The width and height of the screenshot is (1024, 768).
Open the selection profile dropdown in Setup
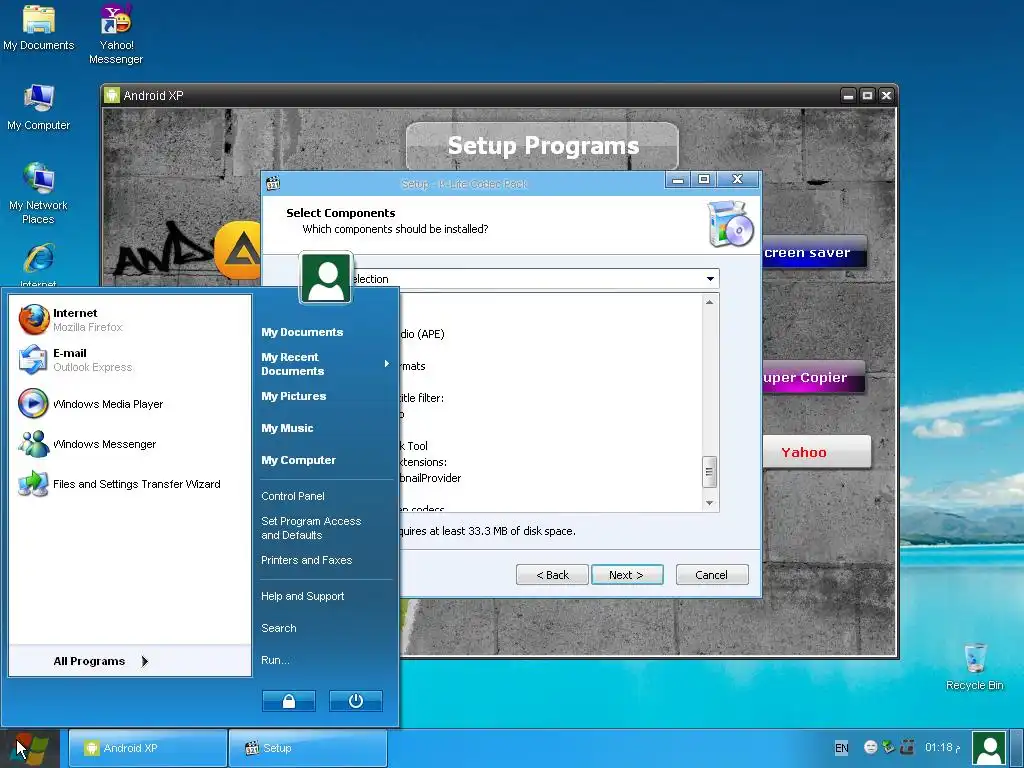pos(710,279)
